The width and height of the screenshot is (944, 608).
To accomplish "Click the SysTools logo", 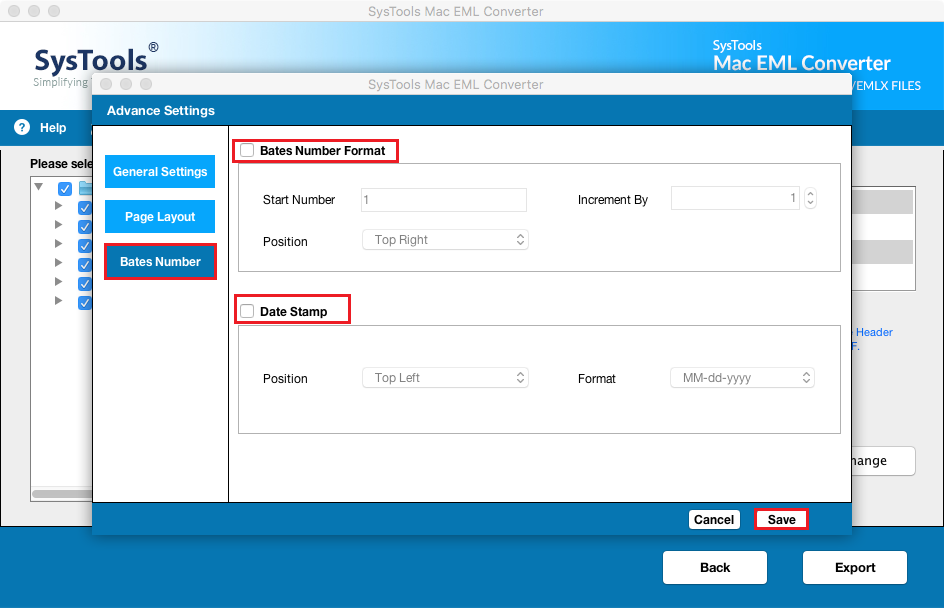I will [95, 63].
